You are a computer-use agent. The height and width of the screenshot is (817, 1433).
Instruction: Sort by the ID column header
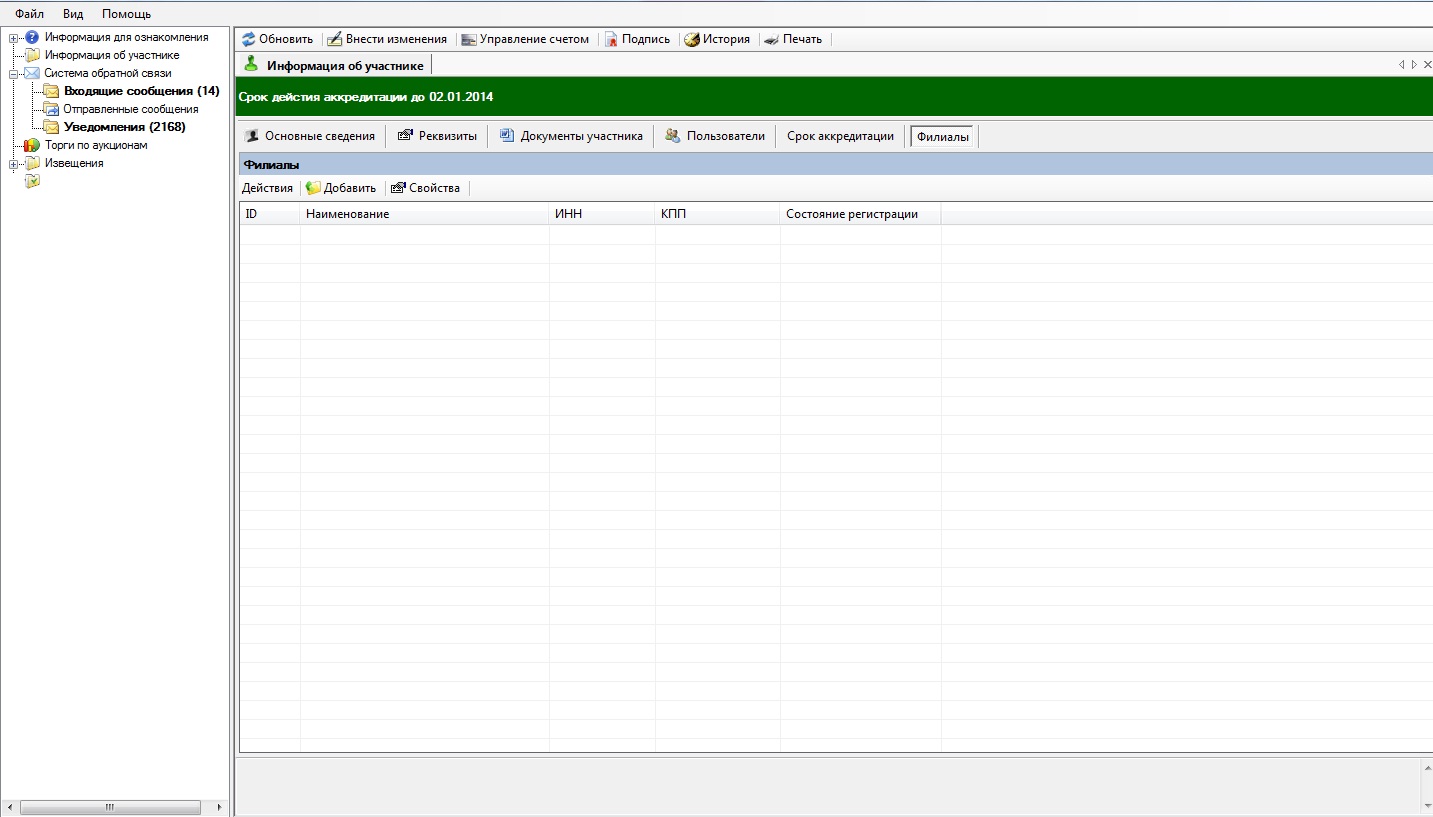coord(270,214)
